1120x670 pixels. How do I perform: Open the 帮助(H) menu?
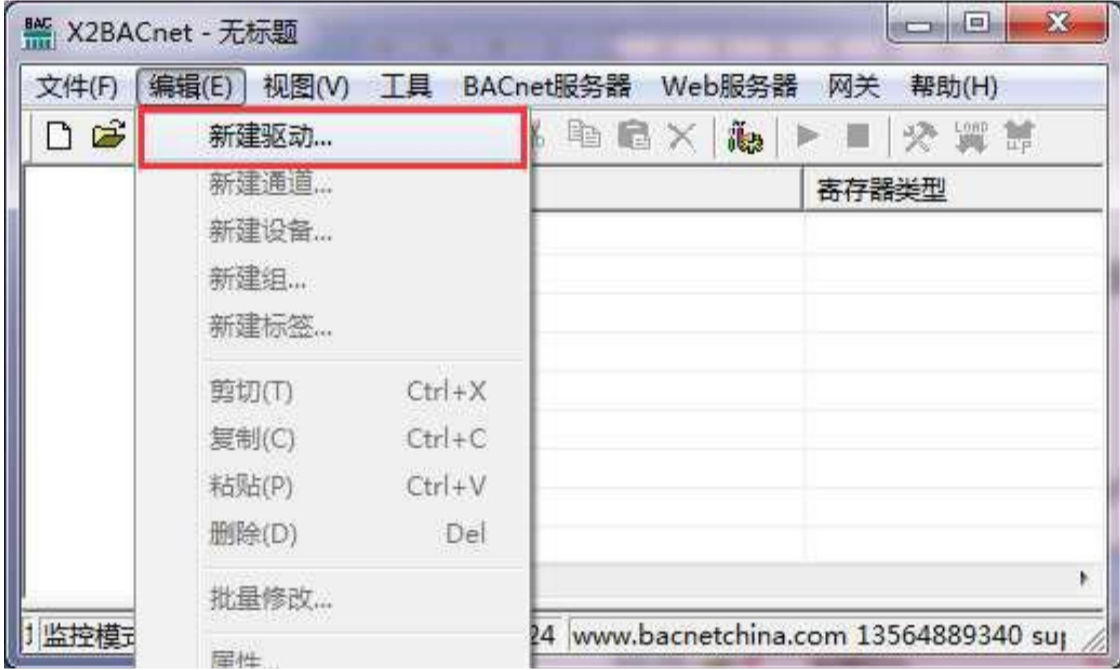[x=954, y=87]
